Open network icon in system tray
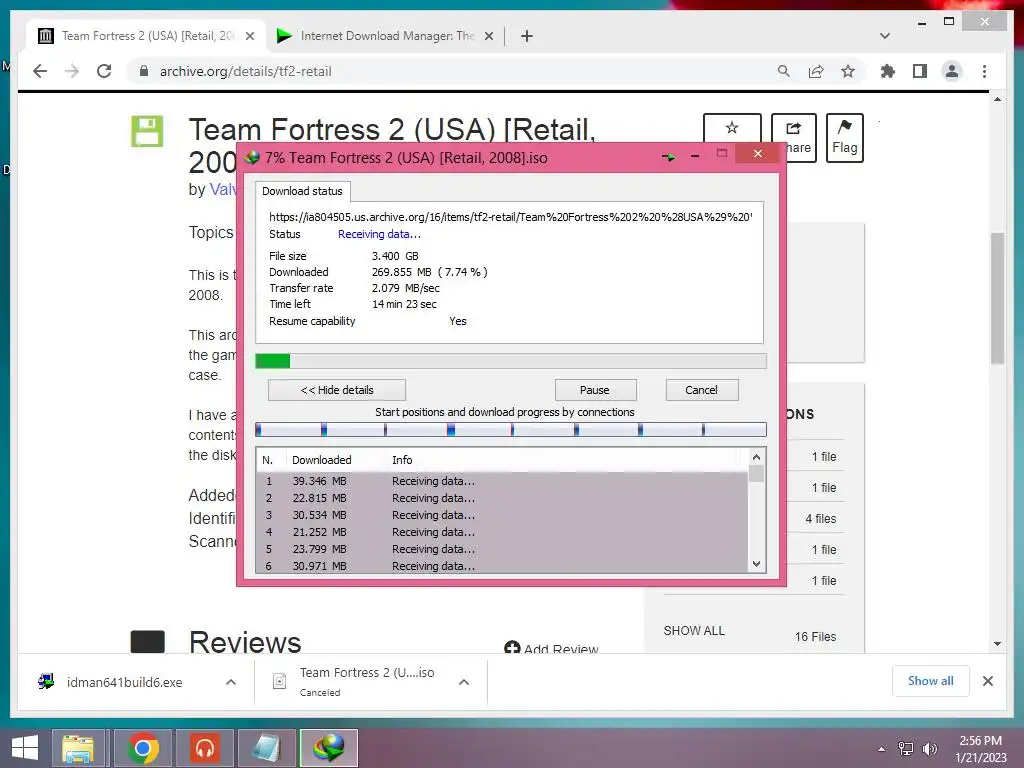The width and height of the screenshot is (1024, 768). (x=906, y=749)
